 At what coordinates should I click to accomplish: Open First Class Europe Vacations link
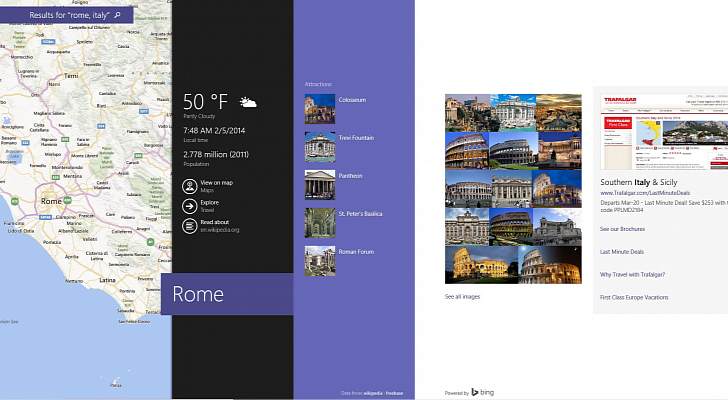point(634,297)
